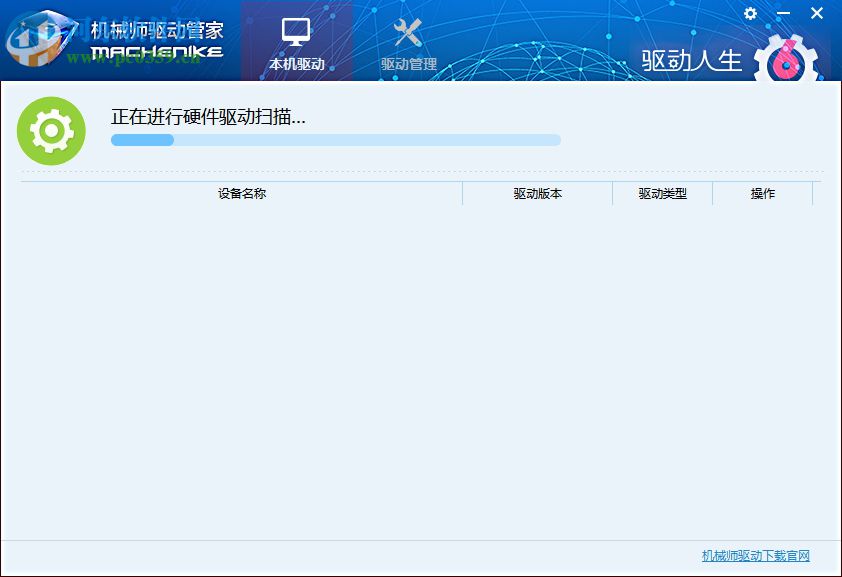Viewport: 842px width, 577px height.
Task: Click the 驱动类型 column header
Action: click(x=662, y=194)
